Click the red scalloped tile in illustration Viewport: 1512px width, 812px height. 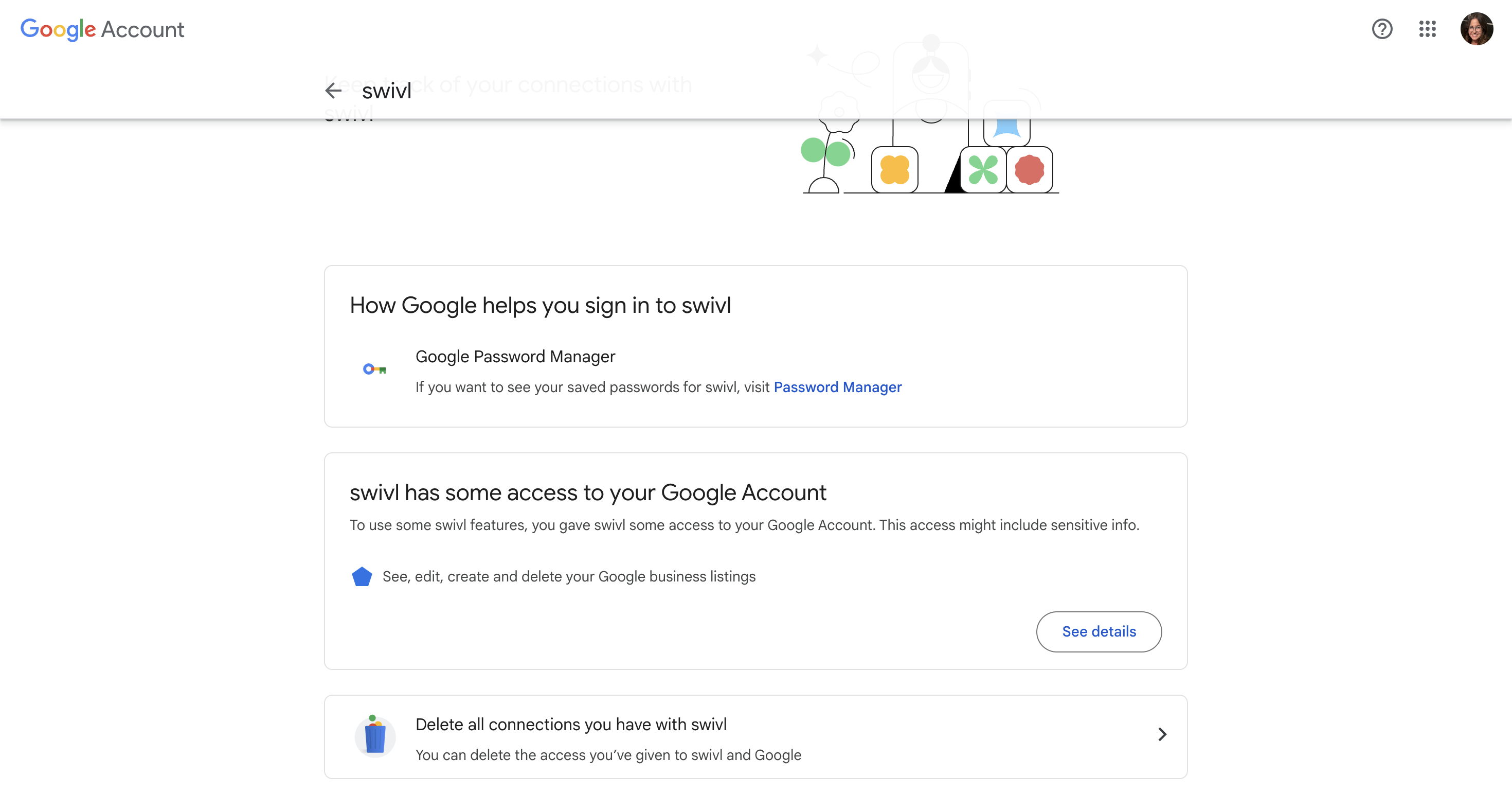click(1029, 170)
